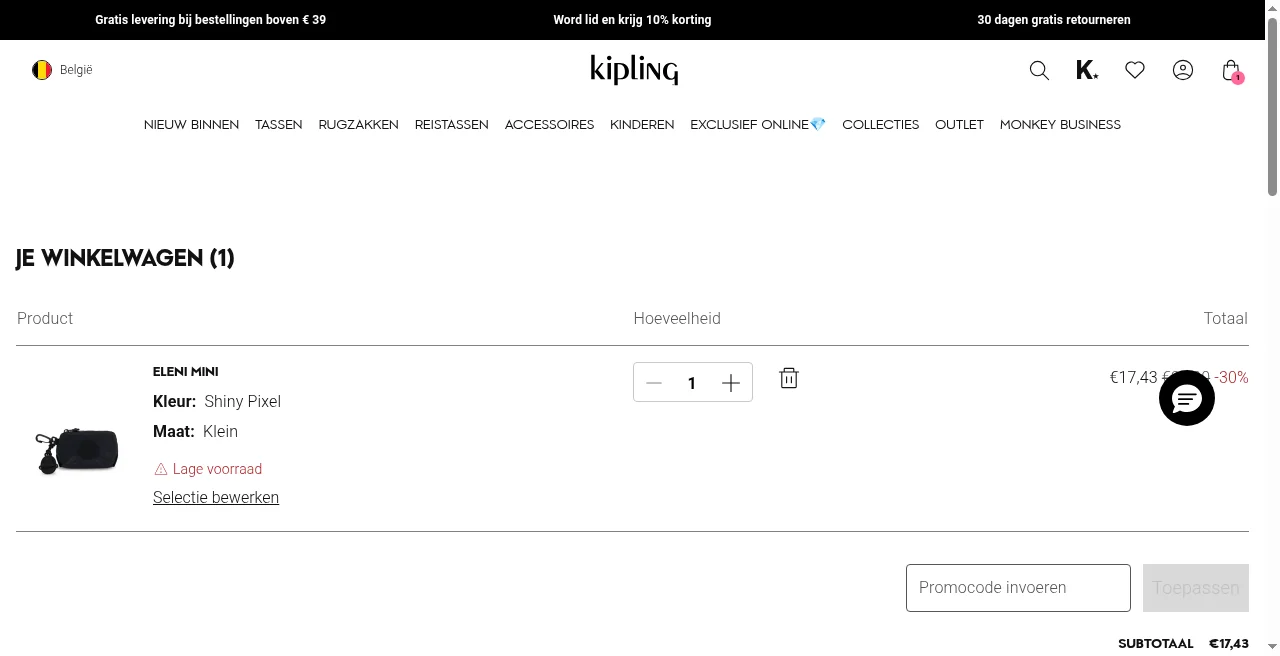Click the Kipling logo

634,70
